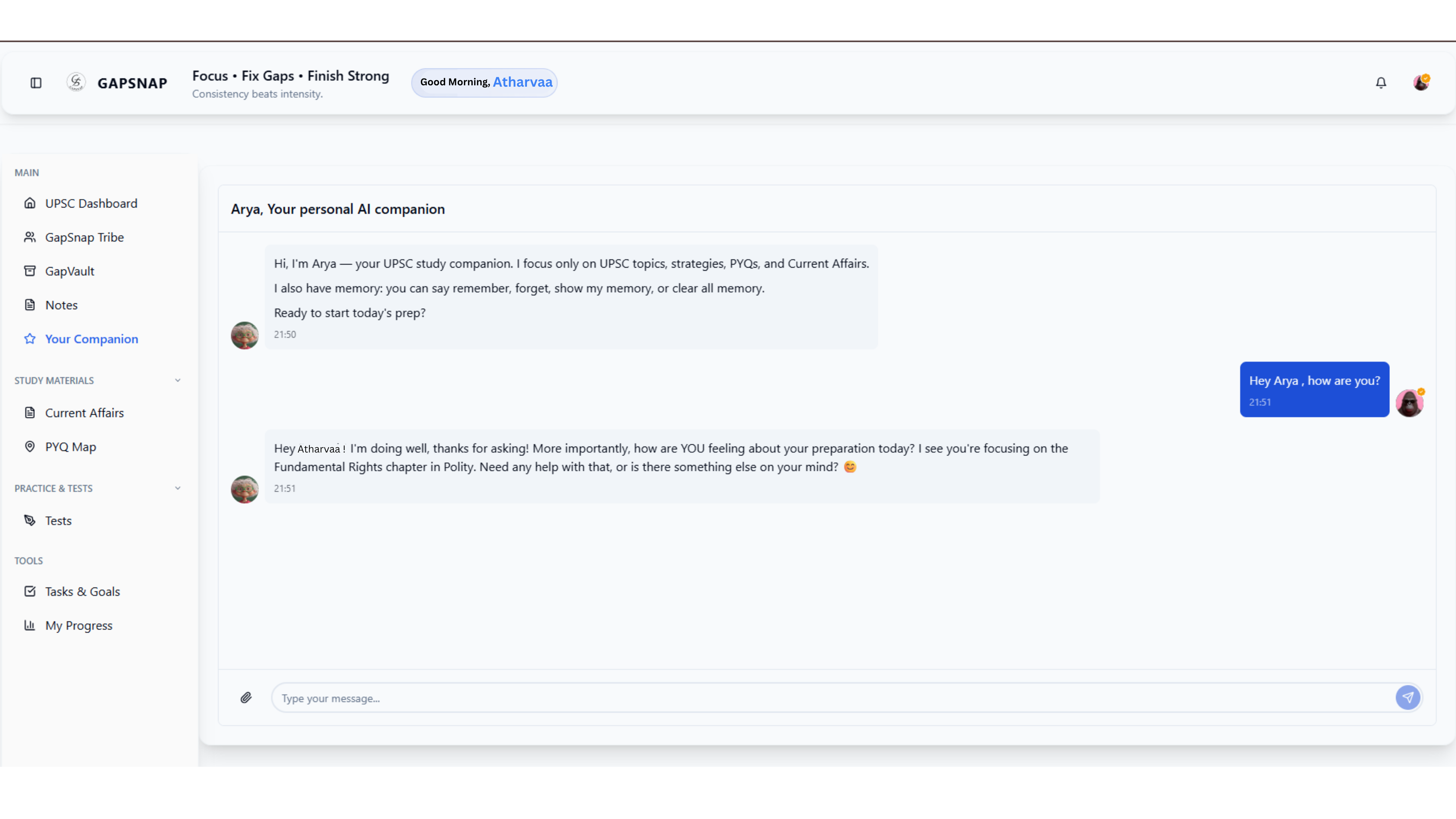Open the notification bell

(1381, 83)
